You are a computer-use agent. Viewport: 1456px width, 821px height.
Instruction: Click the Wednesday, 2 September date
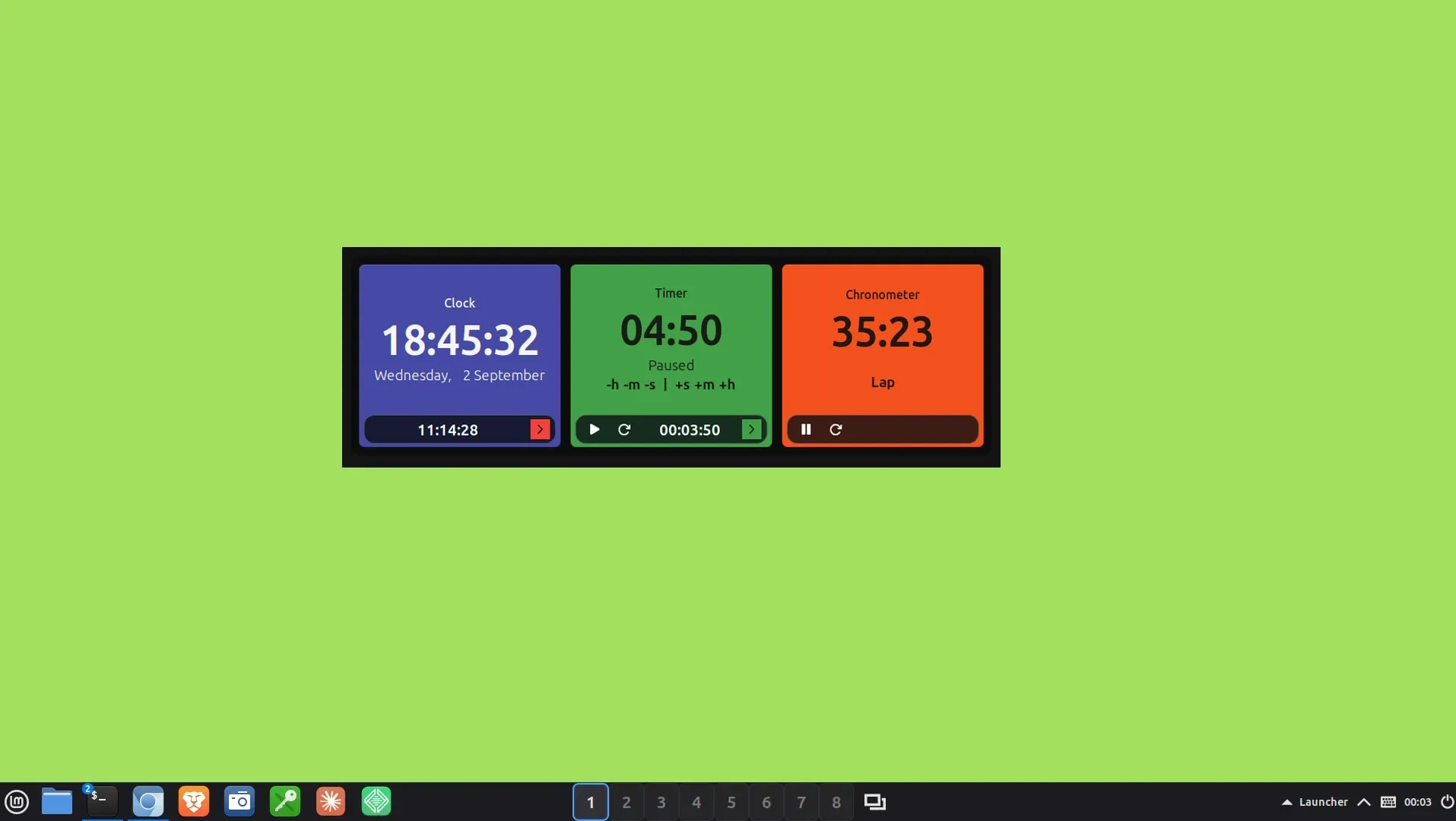[459, 376]
